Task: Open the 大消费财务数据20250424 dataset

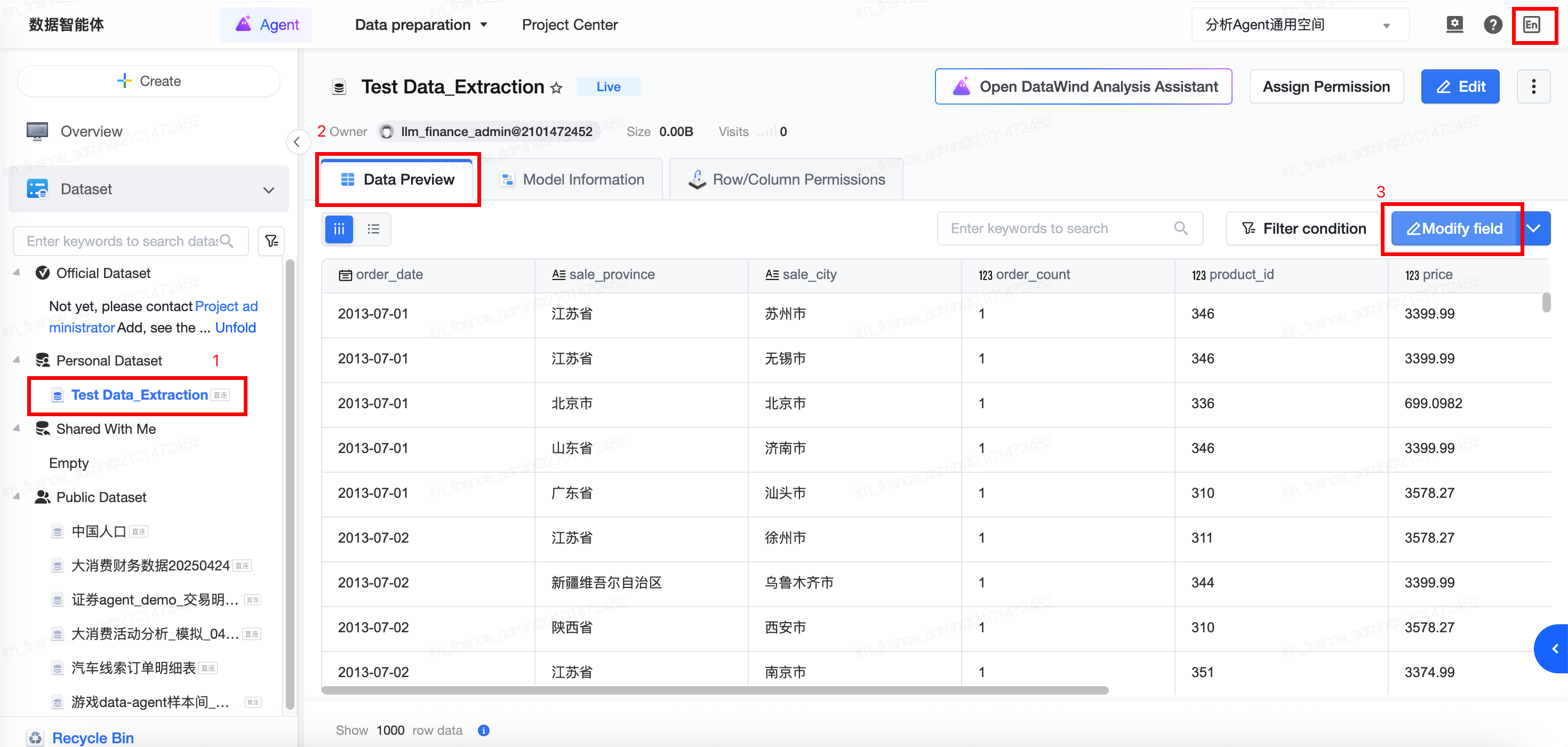Action: pyautogui.click(x=151, y=566)
